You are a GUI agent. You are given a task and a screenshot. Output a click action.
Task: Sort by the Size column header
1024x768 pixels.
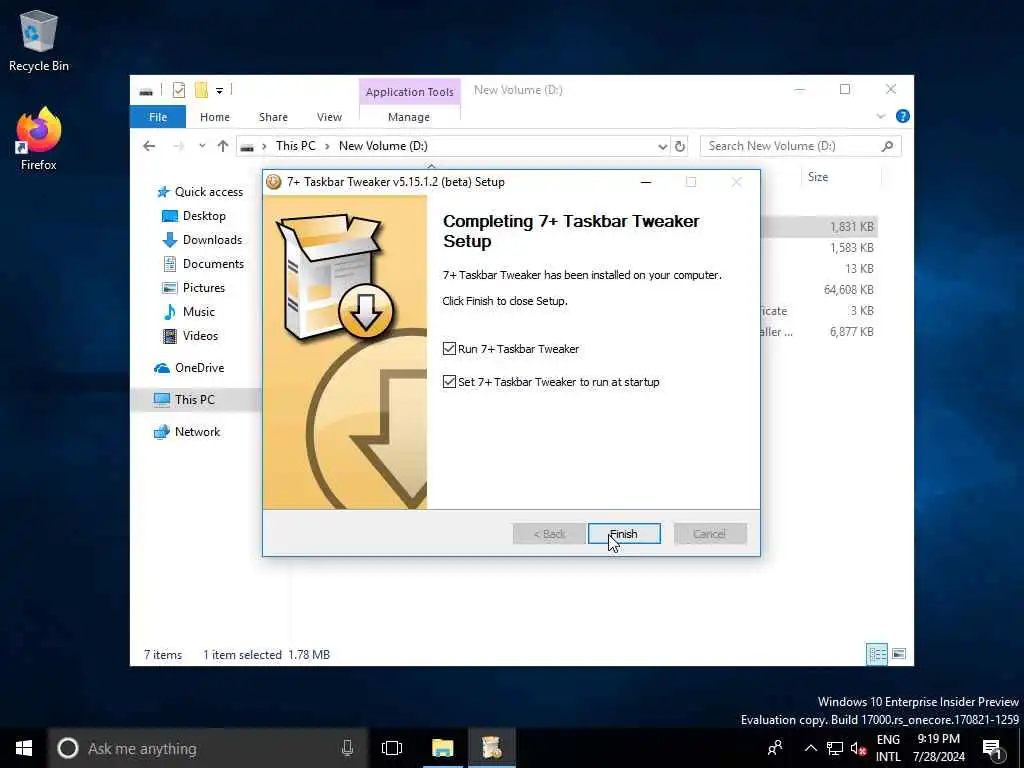(x=818, y=177)
